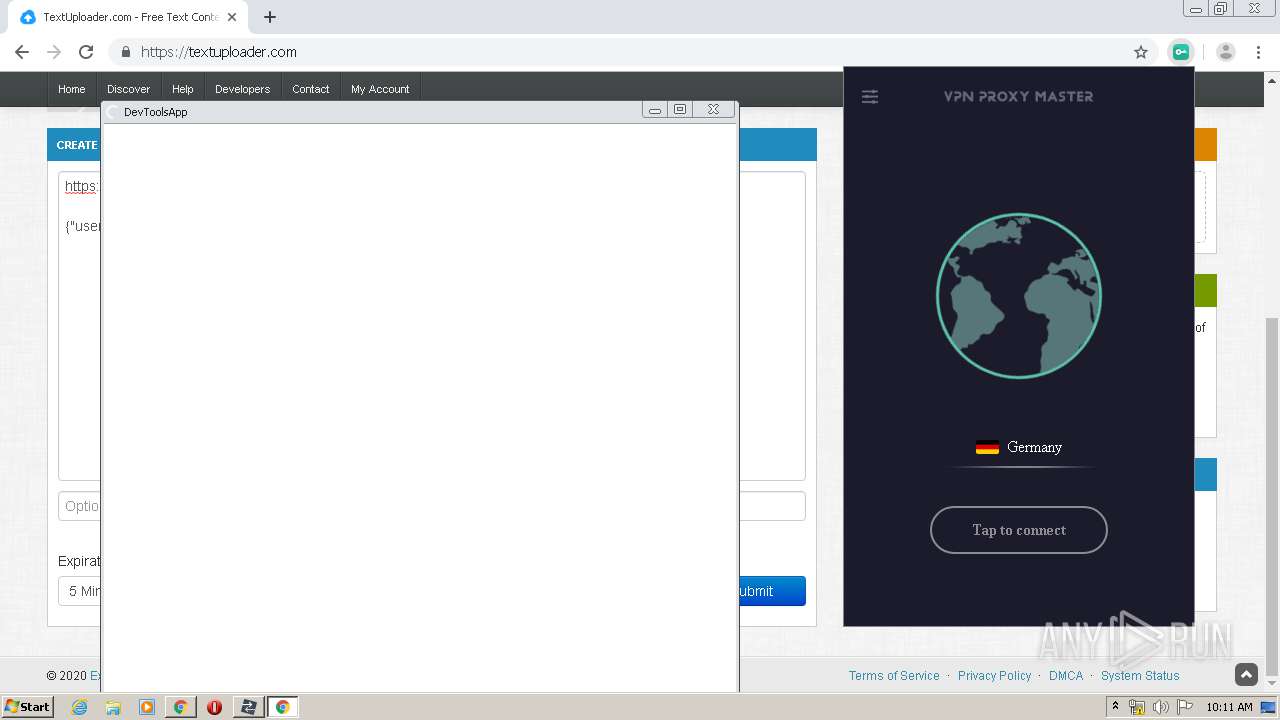Go back to previous page
The width and height of the screenshot is (1280, 720).
22,52
